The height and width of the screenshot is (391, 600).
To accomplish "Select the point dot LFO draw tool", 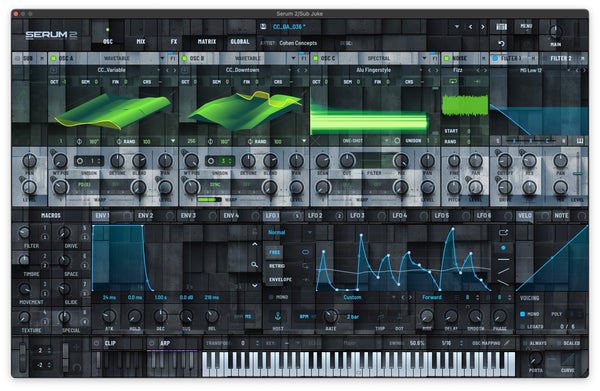I will 503,248.
